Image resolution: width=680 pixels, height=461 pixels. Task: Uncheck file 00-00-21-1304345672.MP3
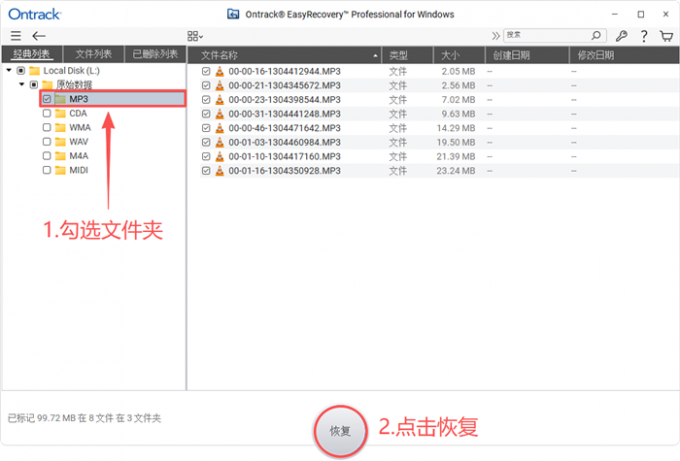[x=206, y=85]
